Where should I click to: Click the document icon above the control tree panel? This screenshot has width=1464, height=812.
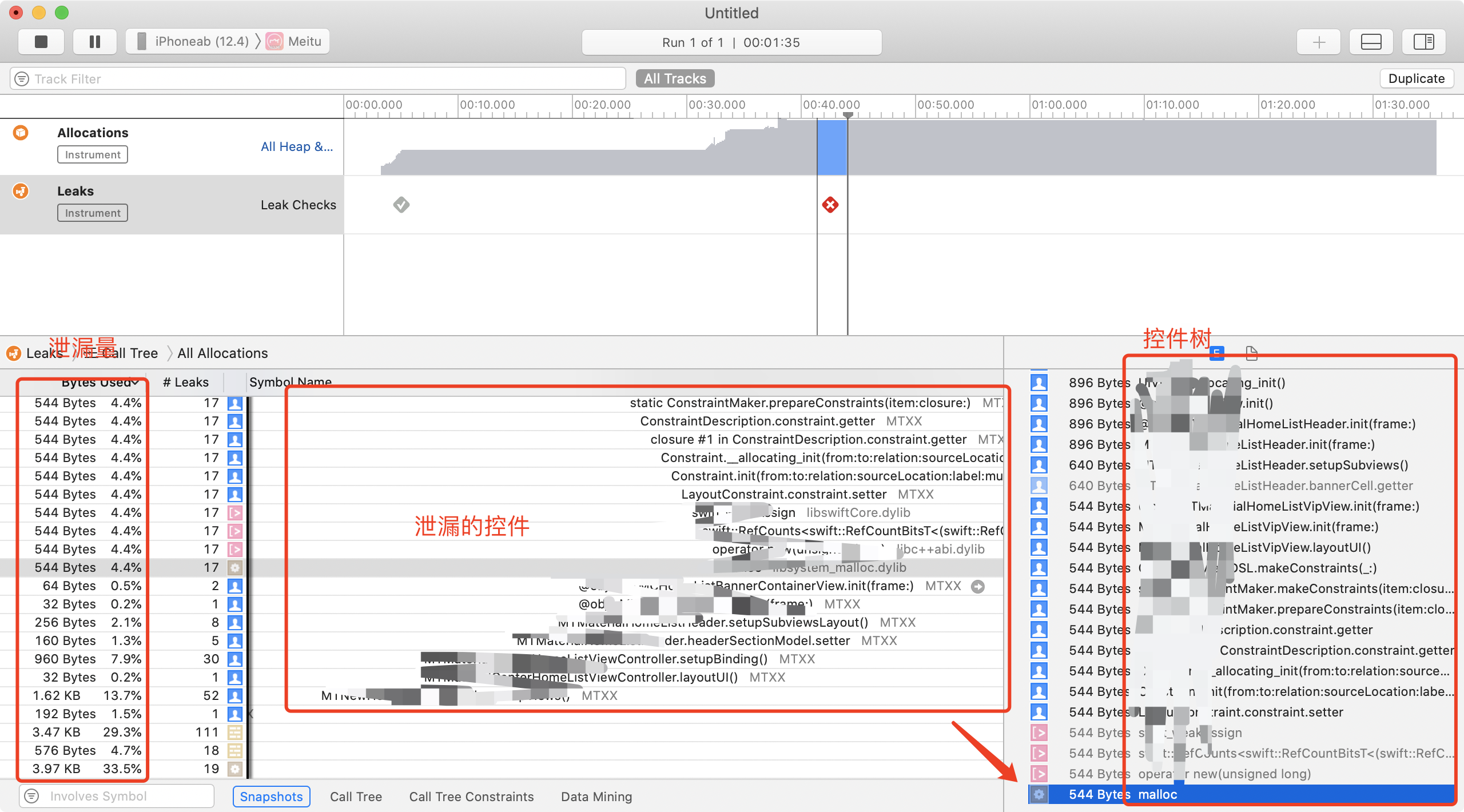click(1251, 355)
